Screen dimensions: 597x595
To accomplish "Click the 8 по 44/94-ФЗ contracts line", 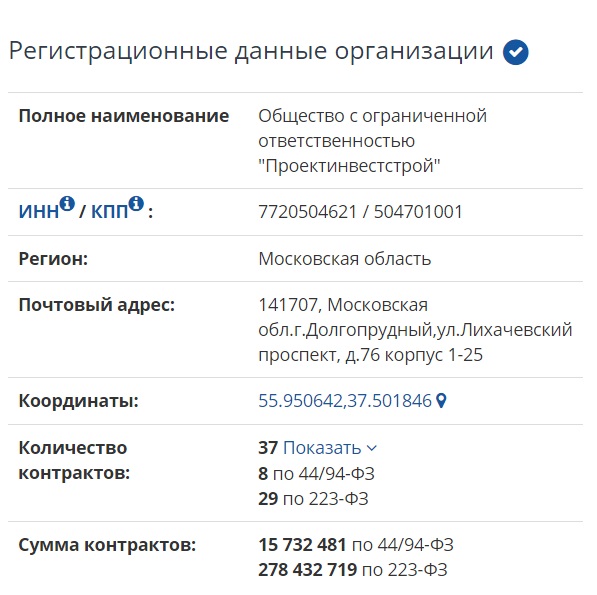I will pos(316,474).
